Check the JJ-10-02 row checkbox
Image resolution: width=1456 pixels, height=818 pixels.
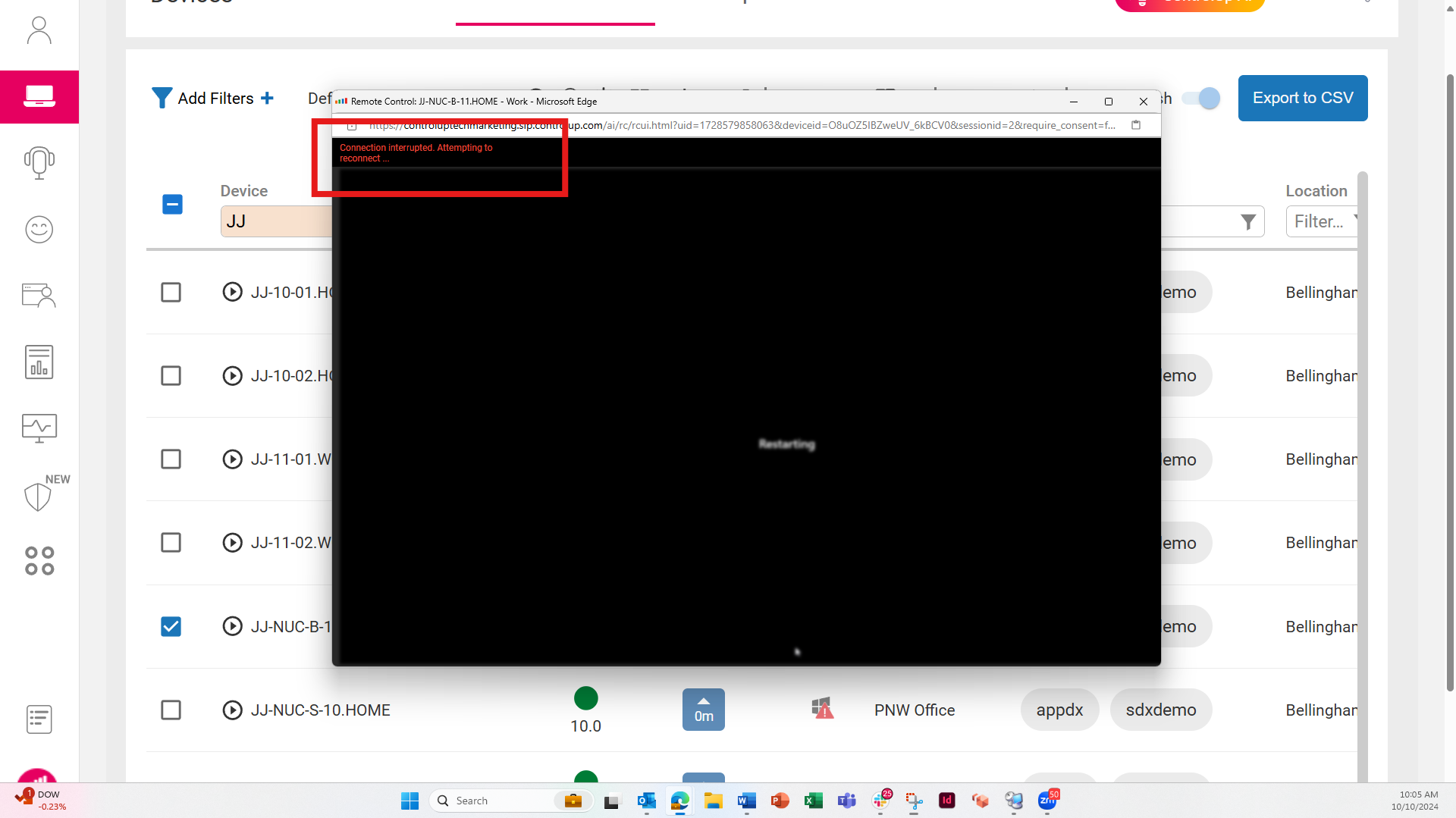(171, 376)
